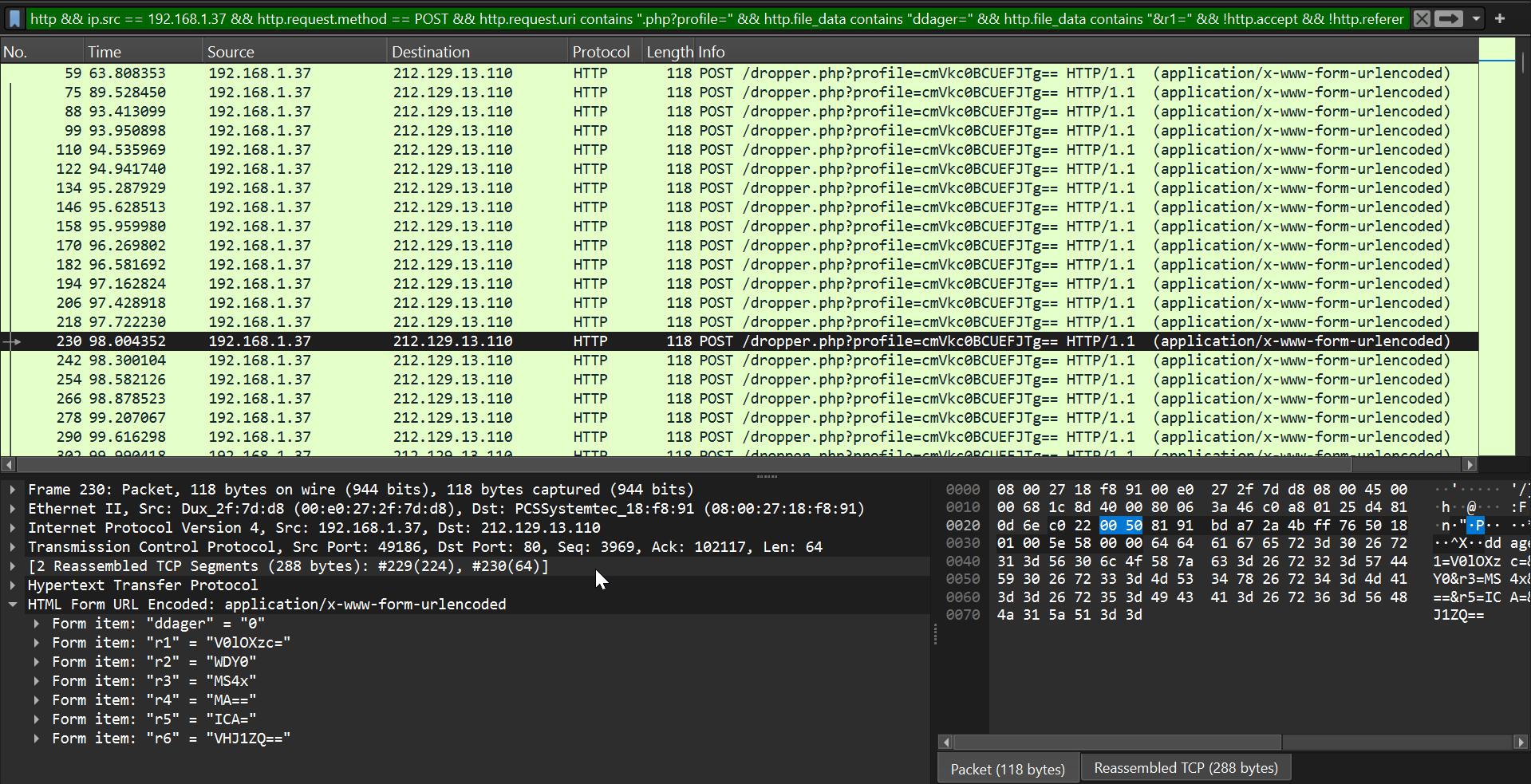Click right arrow of packet list scrollbar
Image resolution: width=1531 pixels, height=784 pixels.
(1470, 464)
